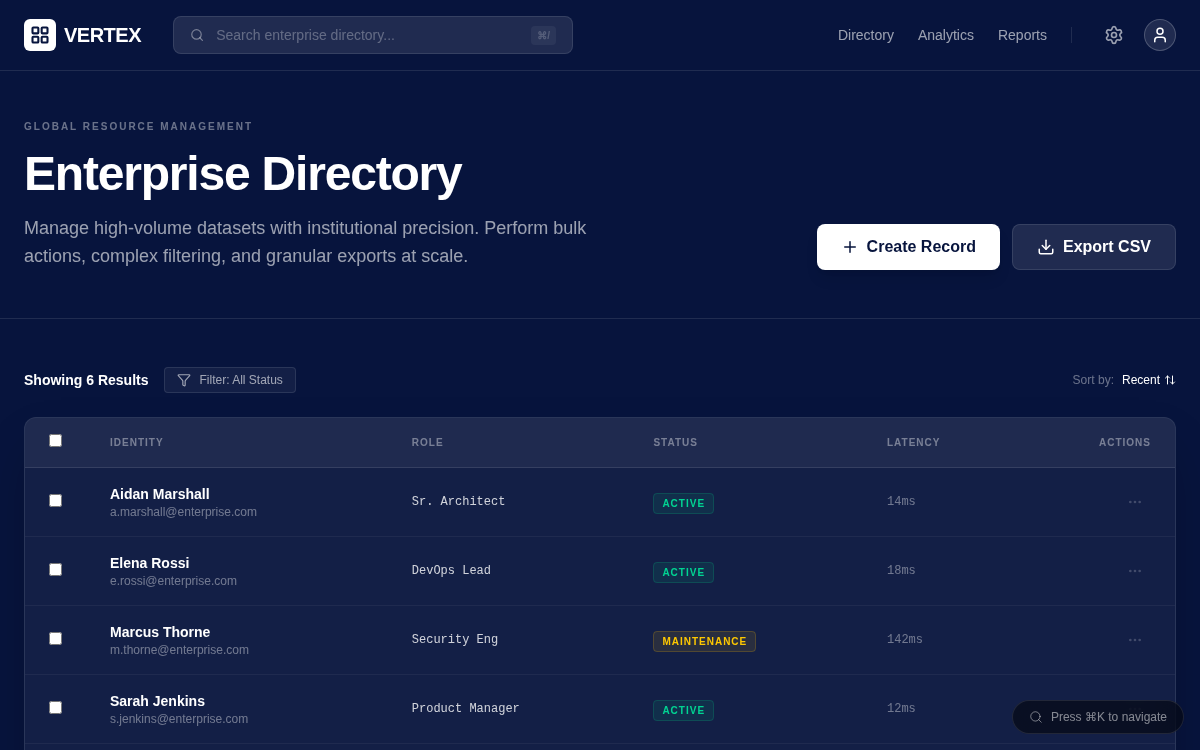Click the MAINTENANCE badge for Marcus Thorne

(704, 641)
